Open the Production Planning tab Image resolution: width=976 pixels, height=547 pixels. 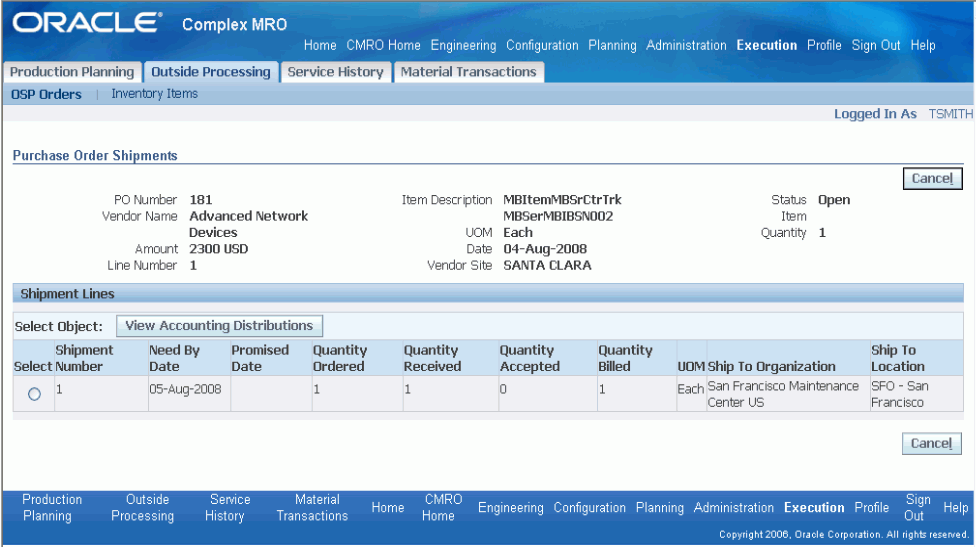coord(72,72)
